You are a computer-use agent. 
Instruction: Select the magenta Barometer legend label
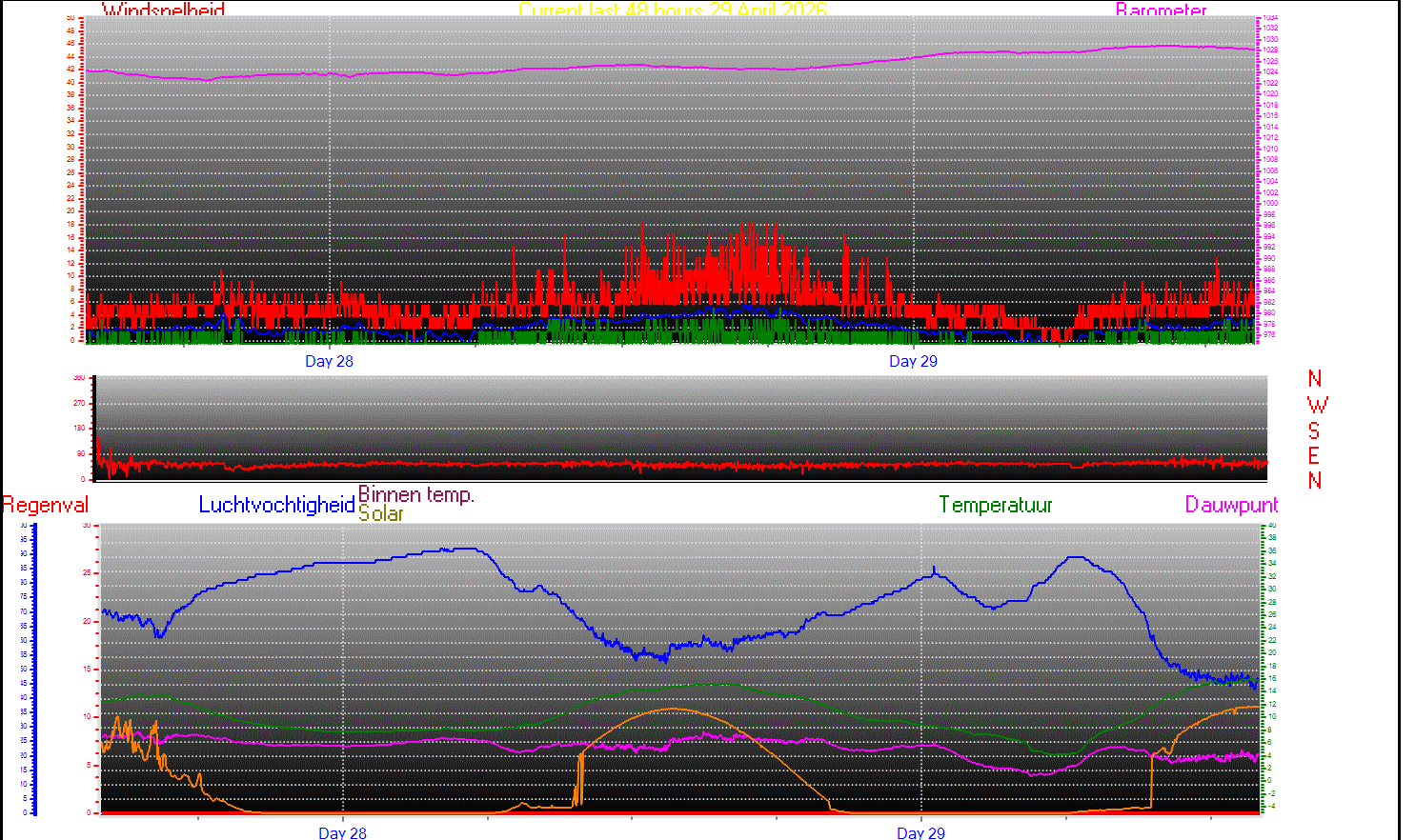click(x=1161, y=10)
